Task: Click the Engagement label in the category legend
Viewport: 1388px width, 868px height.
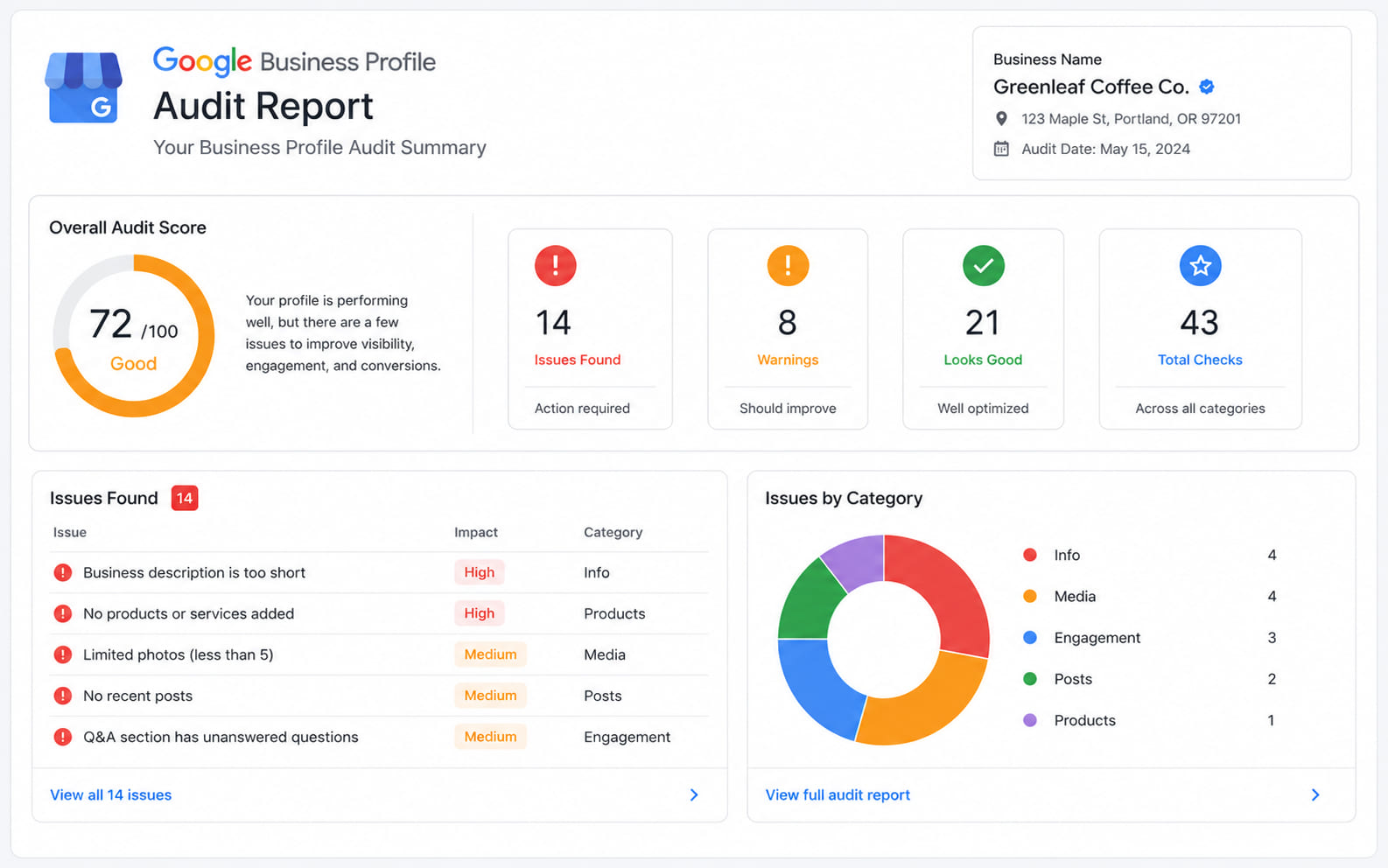Action: tap(1097, 638)
